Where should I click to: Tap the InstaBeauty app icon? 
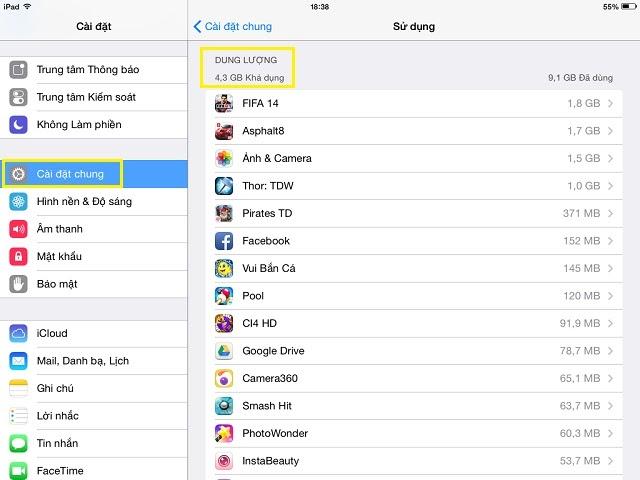pyautogui.click(x=224, y=461)
